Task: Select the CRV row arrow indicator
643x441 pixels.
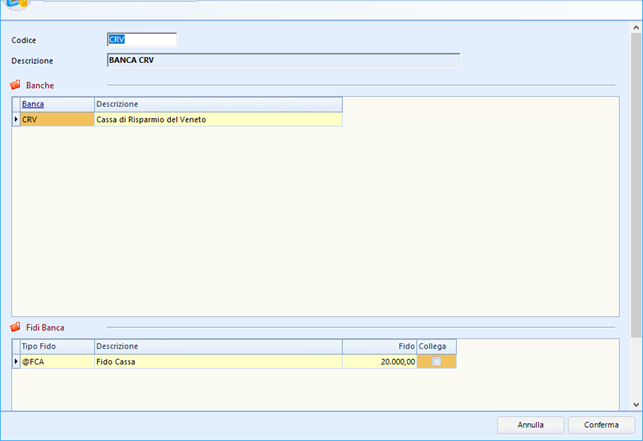Action: click(15, 119)
